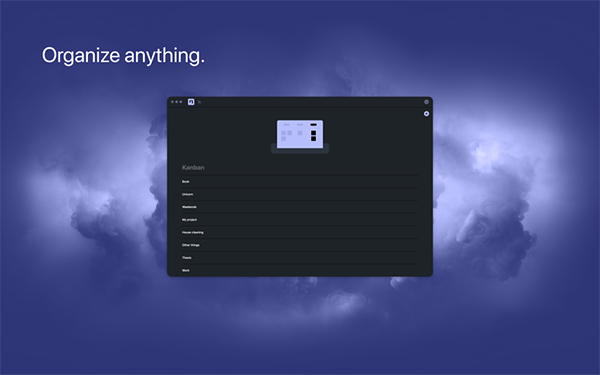
Task: Click the Kanban board illustration thumbnail
Action: click(x=300, y=137)
